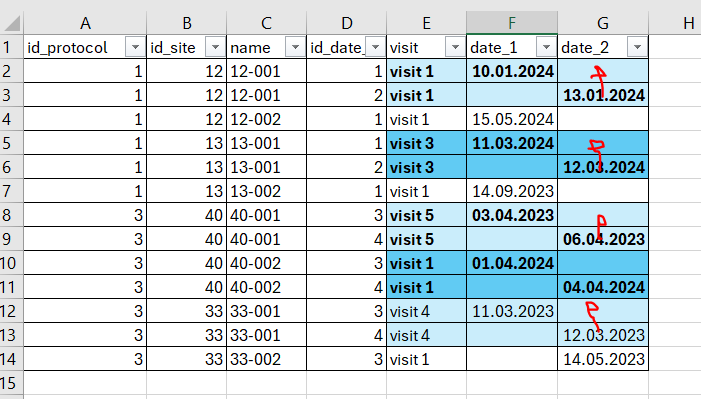Screen dimensions: 701x399
Task: Open the visit column filter dropdown
Action: click(455, 47)
